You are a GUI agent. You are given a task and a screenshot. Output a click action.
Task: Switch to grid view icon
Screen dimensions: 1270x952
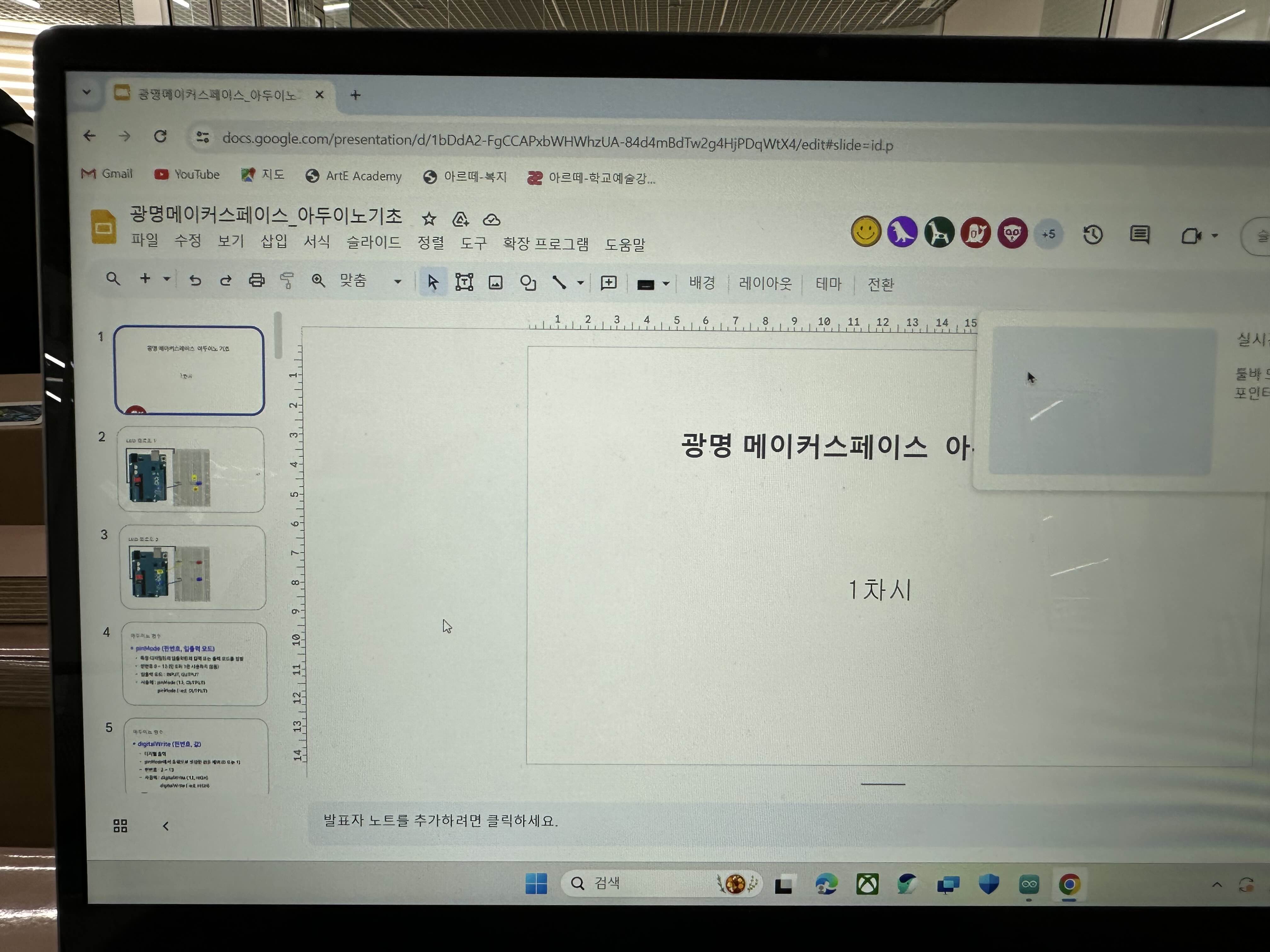point(120,826)
